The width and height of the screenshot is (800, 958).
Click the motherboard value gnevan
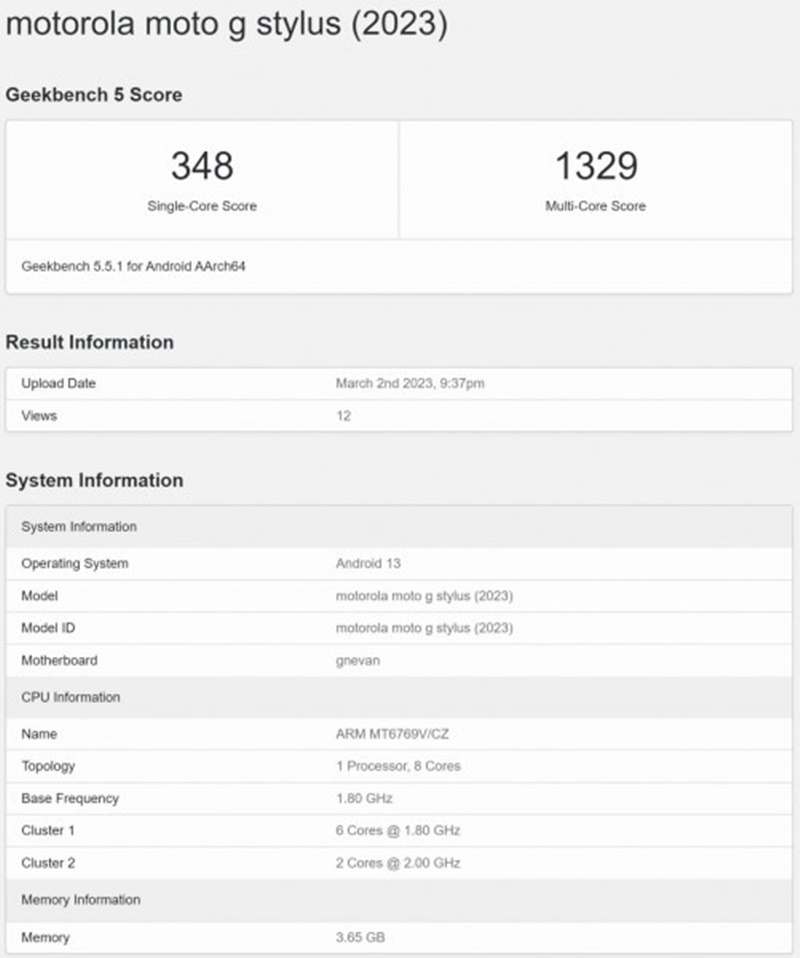pyautogui.click(x=357, y=661)
